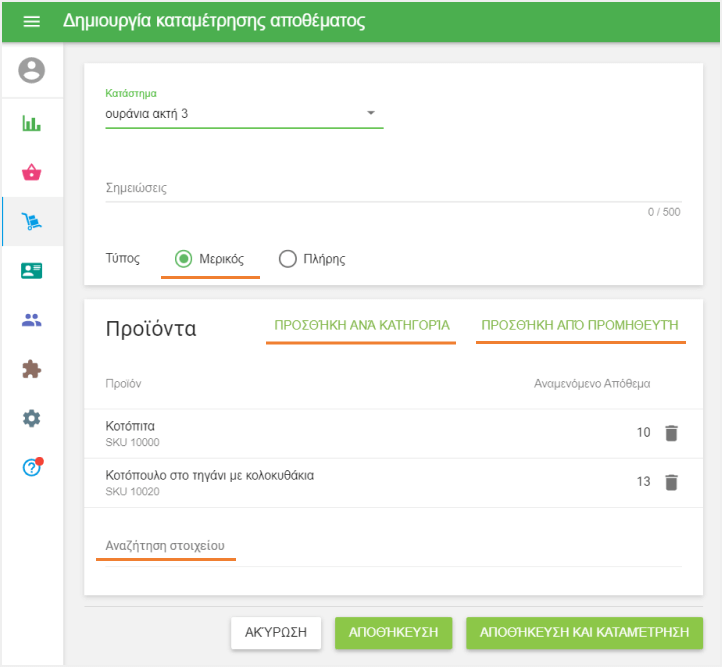Open the hamburger navigation menu
Screen dimensions: 722x667
(31, 21)
